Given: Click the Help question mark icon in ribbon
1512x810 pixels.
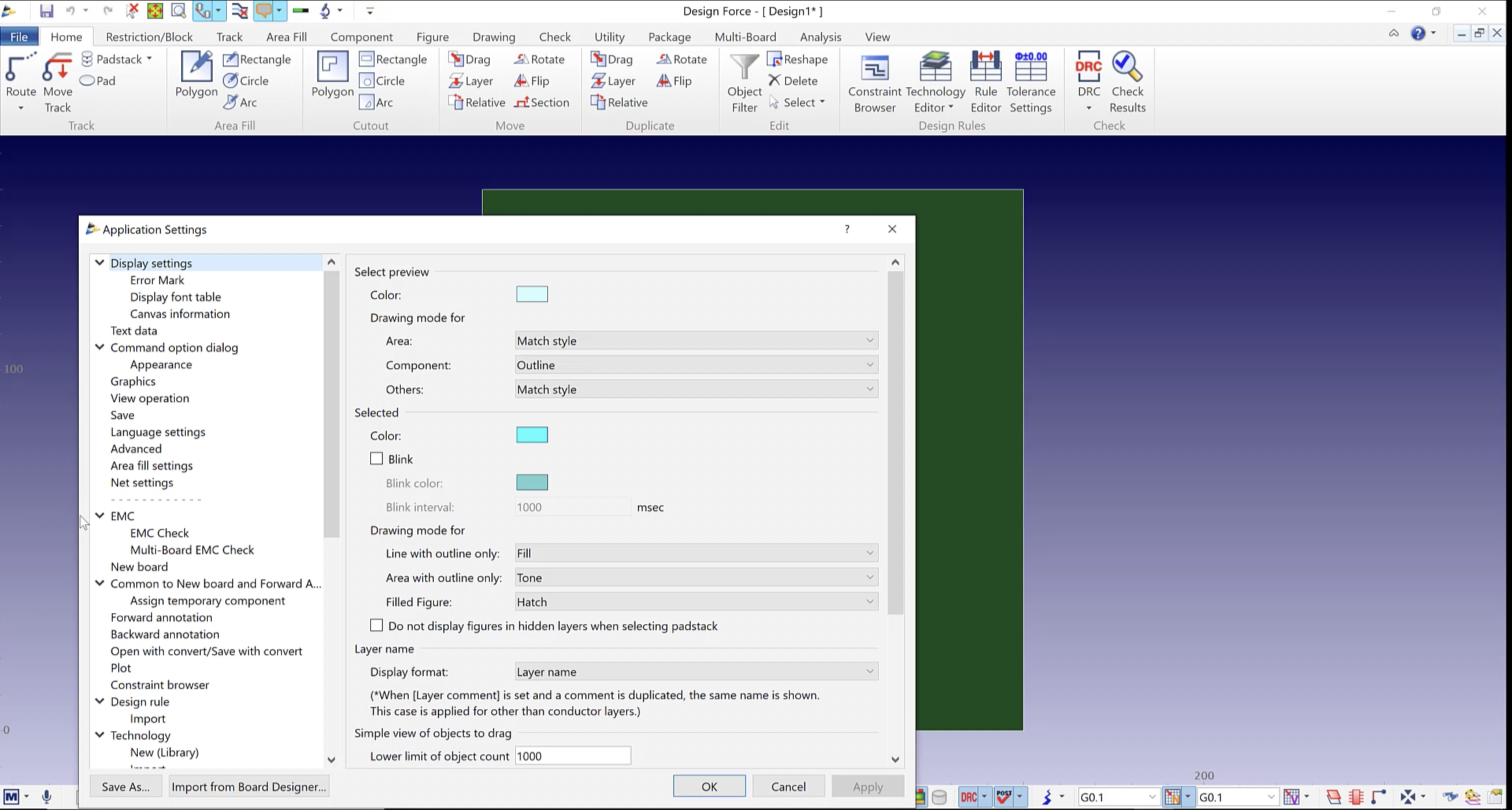Looking at the screenshot, I should [x=1417, y=33].
